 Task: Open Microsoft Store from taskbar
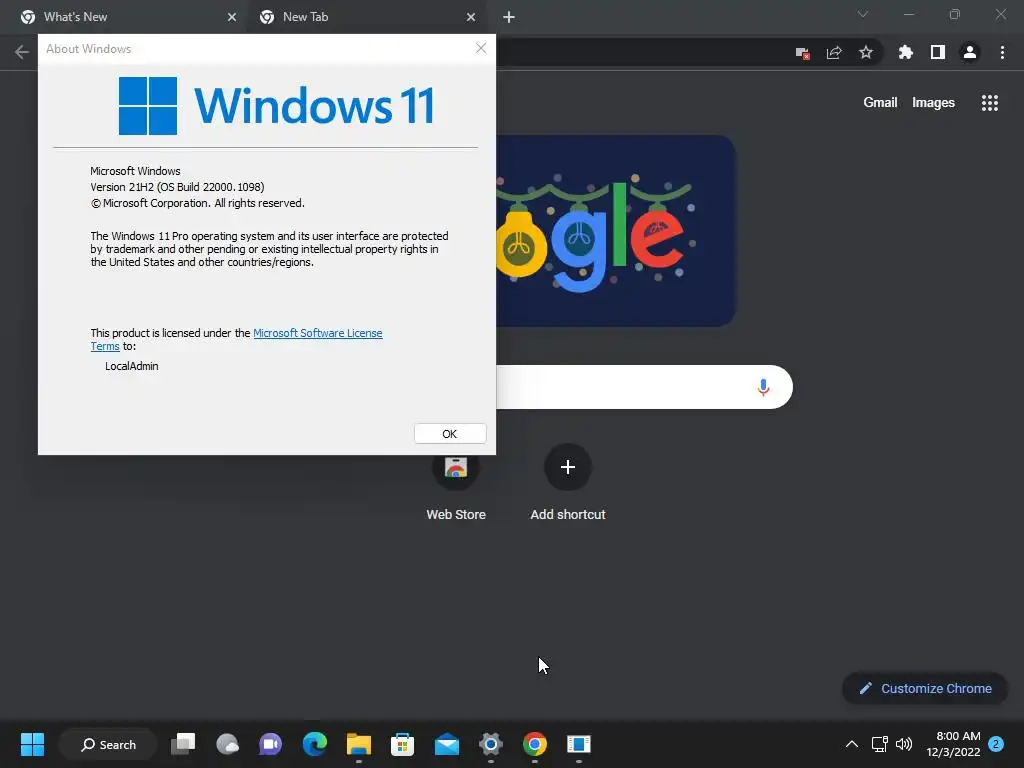[x=402, y=744]
